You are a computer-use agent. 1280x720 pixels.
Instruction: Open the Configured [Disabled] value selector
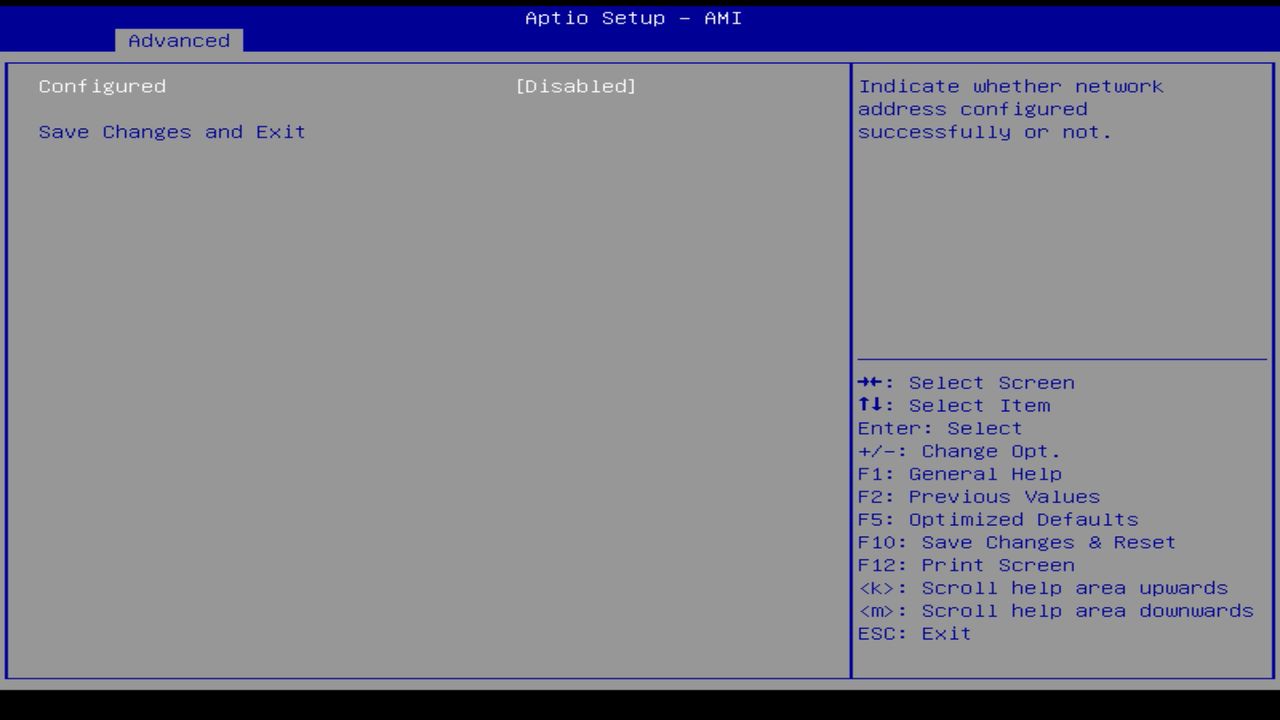click(x=577, y=86)
